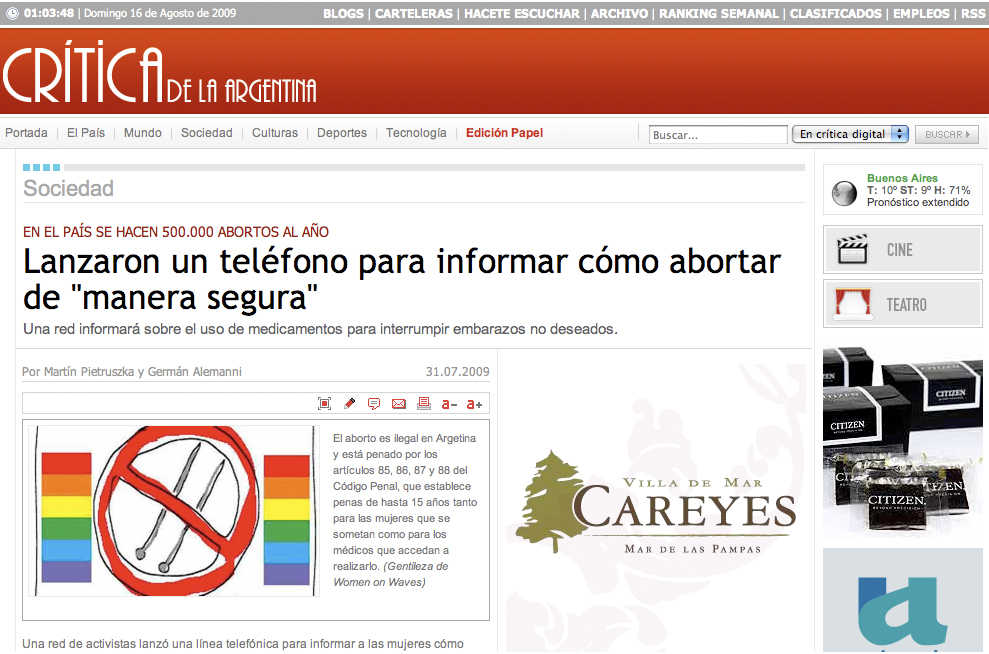Open the CINE section clapperboard icon
This screenshot has height=654, width=989.
(x=855, y=248)
